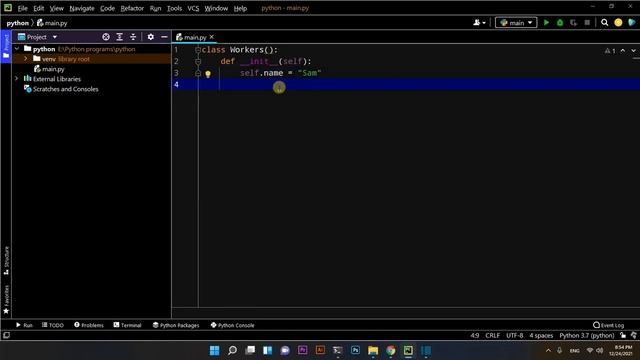Viewport: 640px width, 360px height.
Task: Open the Terminal tool window
Action: (x=127, y=325)
